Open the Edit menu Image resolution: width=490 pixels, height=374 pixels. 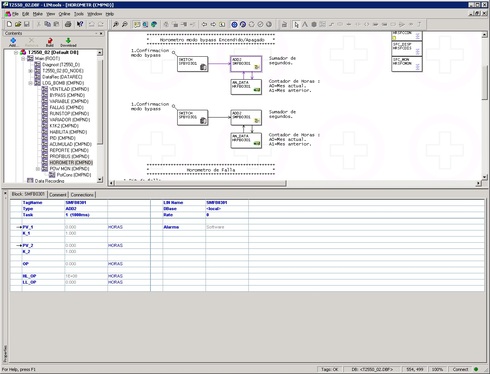(26, 14)
